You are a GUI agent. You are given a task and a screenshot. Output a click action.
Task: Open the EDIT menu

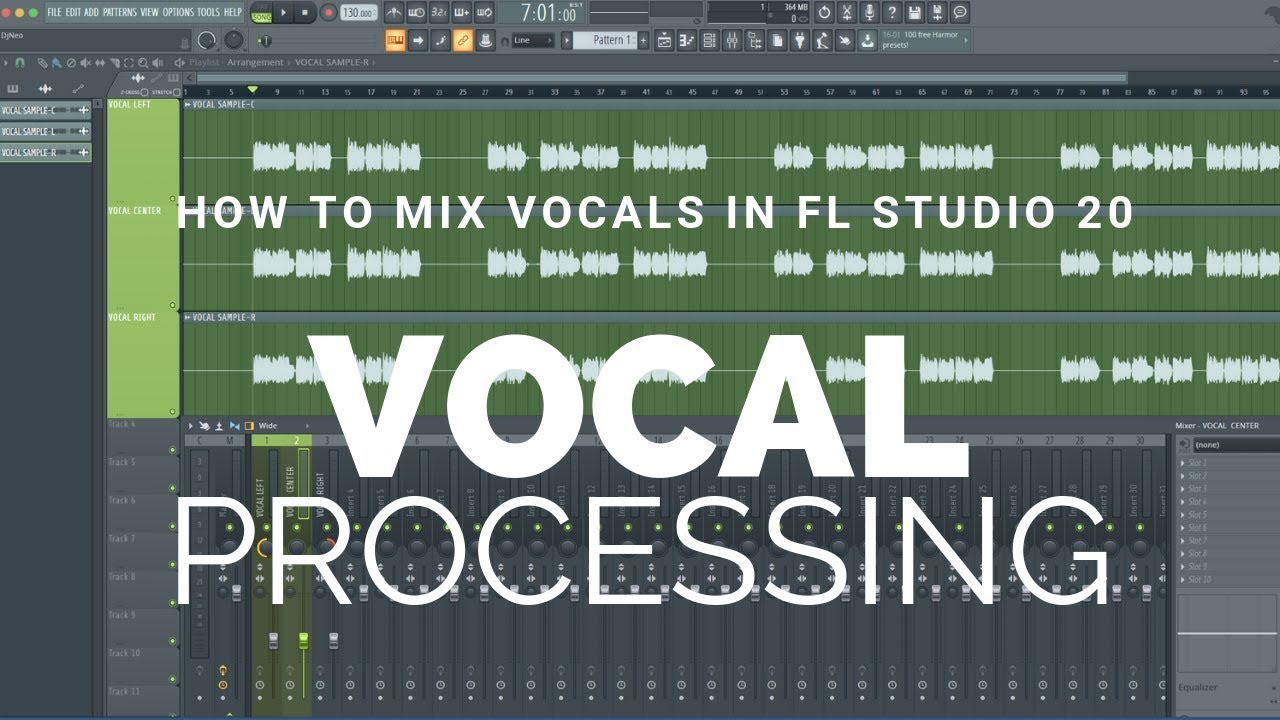(73, 12)
